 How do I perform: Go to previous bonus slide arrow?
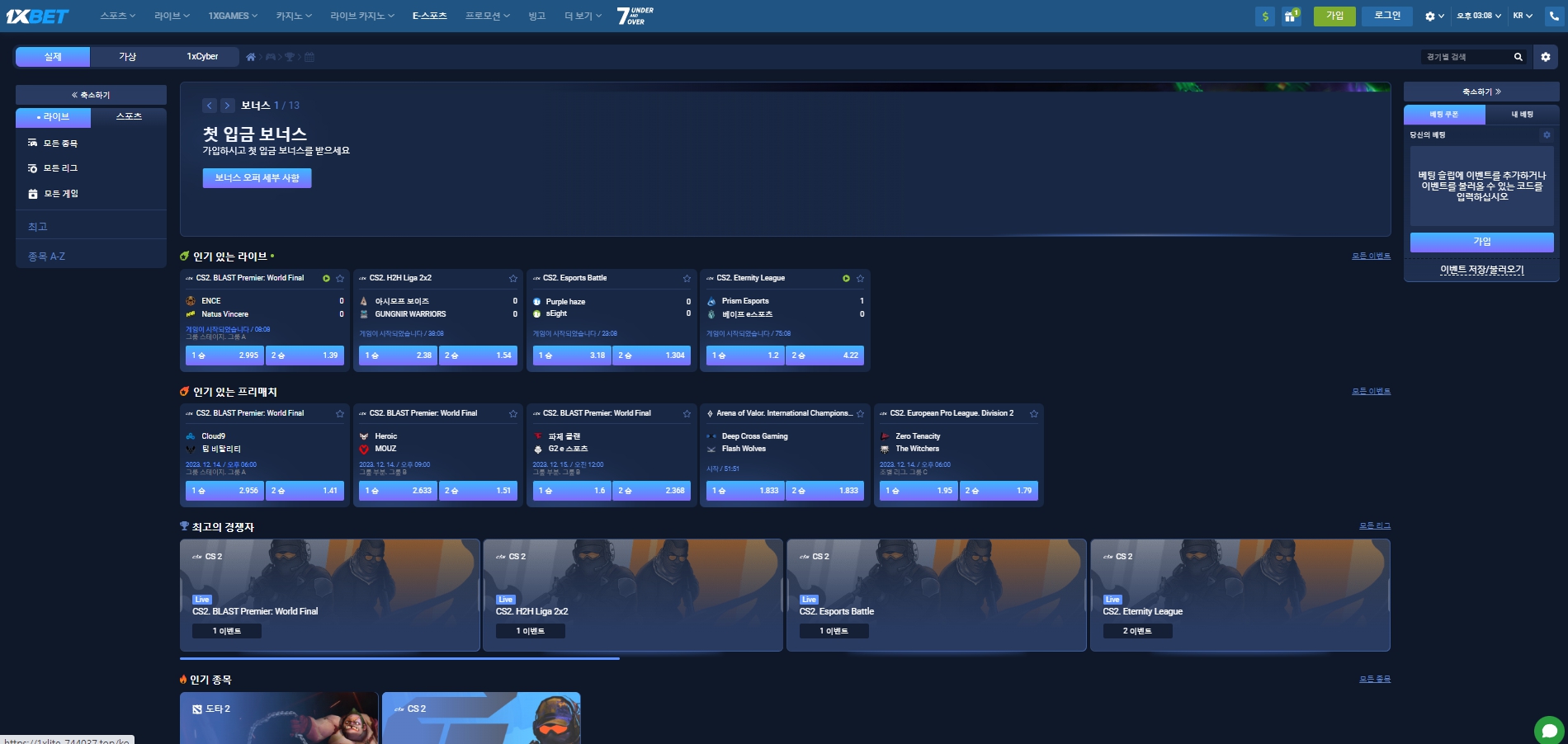click(210, 106)
